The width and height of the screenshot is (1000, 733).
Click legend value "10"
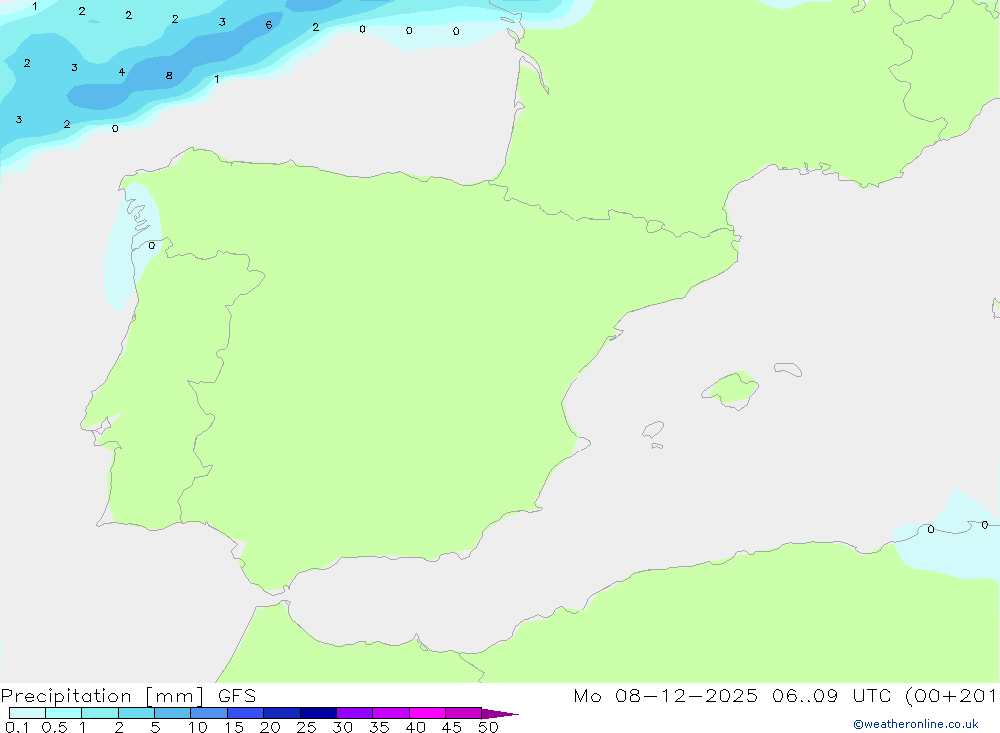click(x=198, y=727)
